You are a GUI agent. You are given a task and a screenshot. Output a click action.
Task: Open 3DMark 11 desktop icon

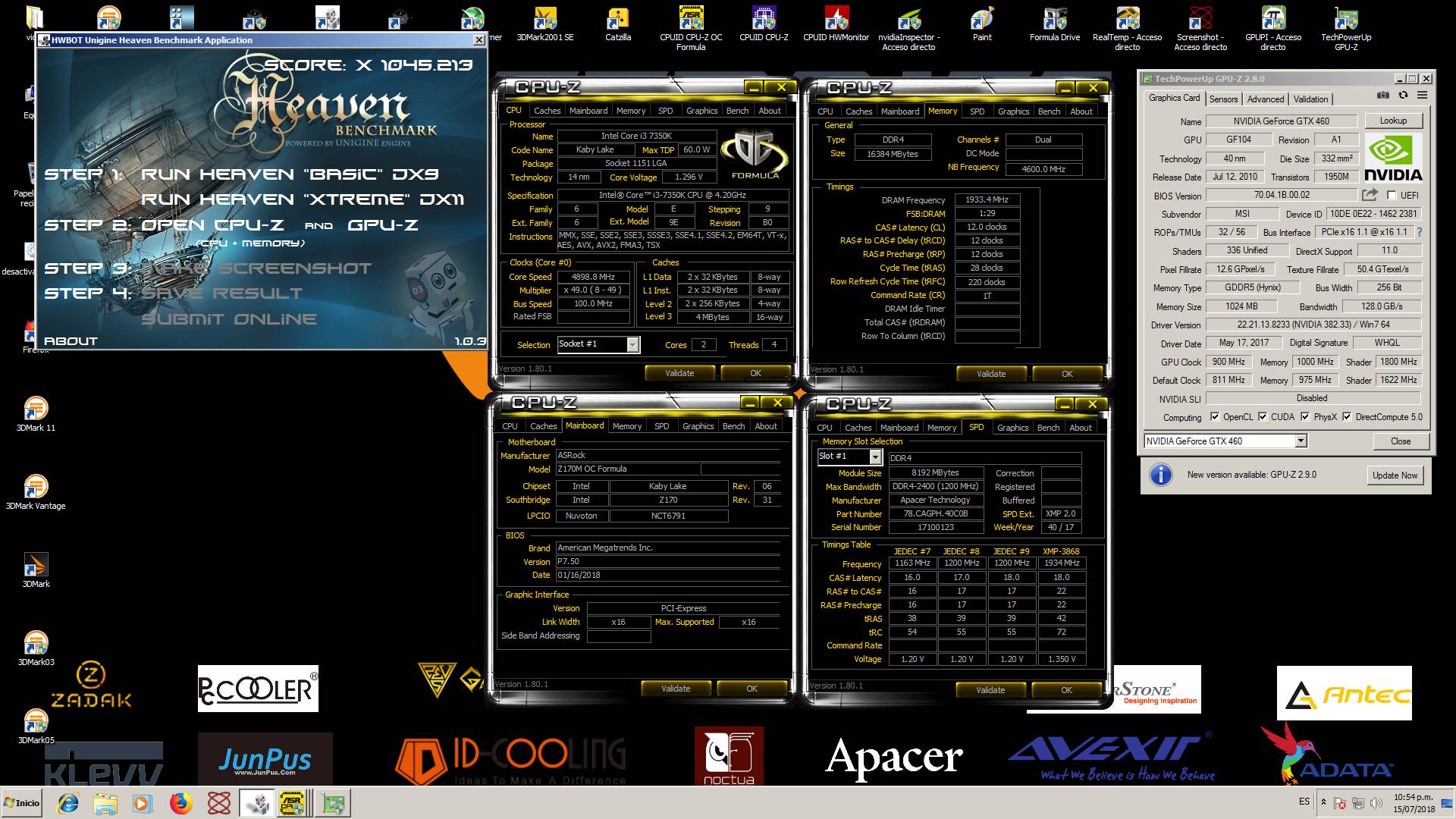(36, 414)
